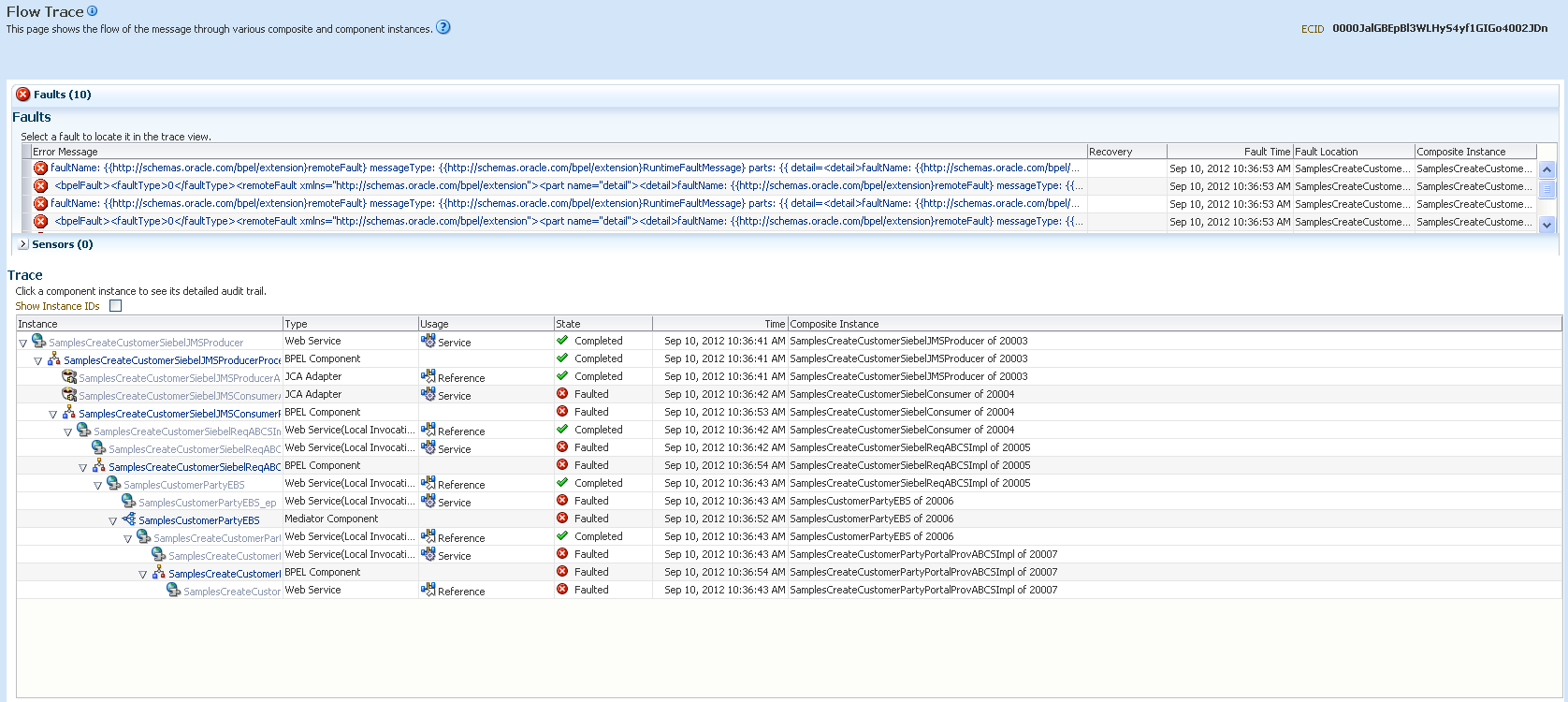Image resolution: width=1568 pixels, height=702 pixels.
Task: Expand the Sensors (0) section
Action: [23, 244]
